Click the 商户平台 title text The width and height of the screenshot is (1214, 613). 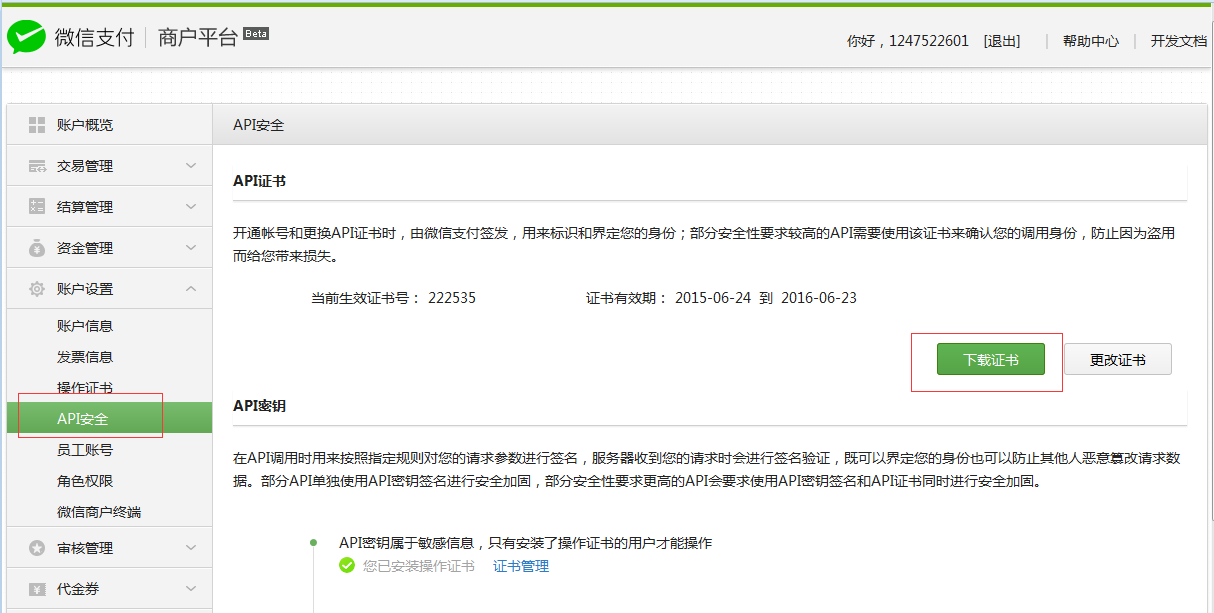tap(198, 38)
